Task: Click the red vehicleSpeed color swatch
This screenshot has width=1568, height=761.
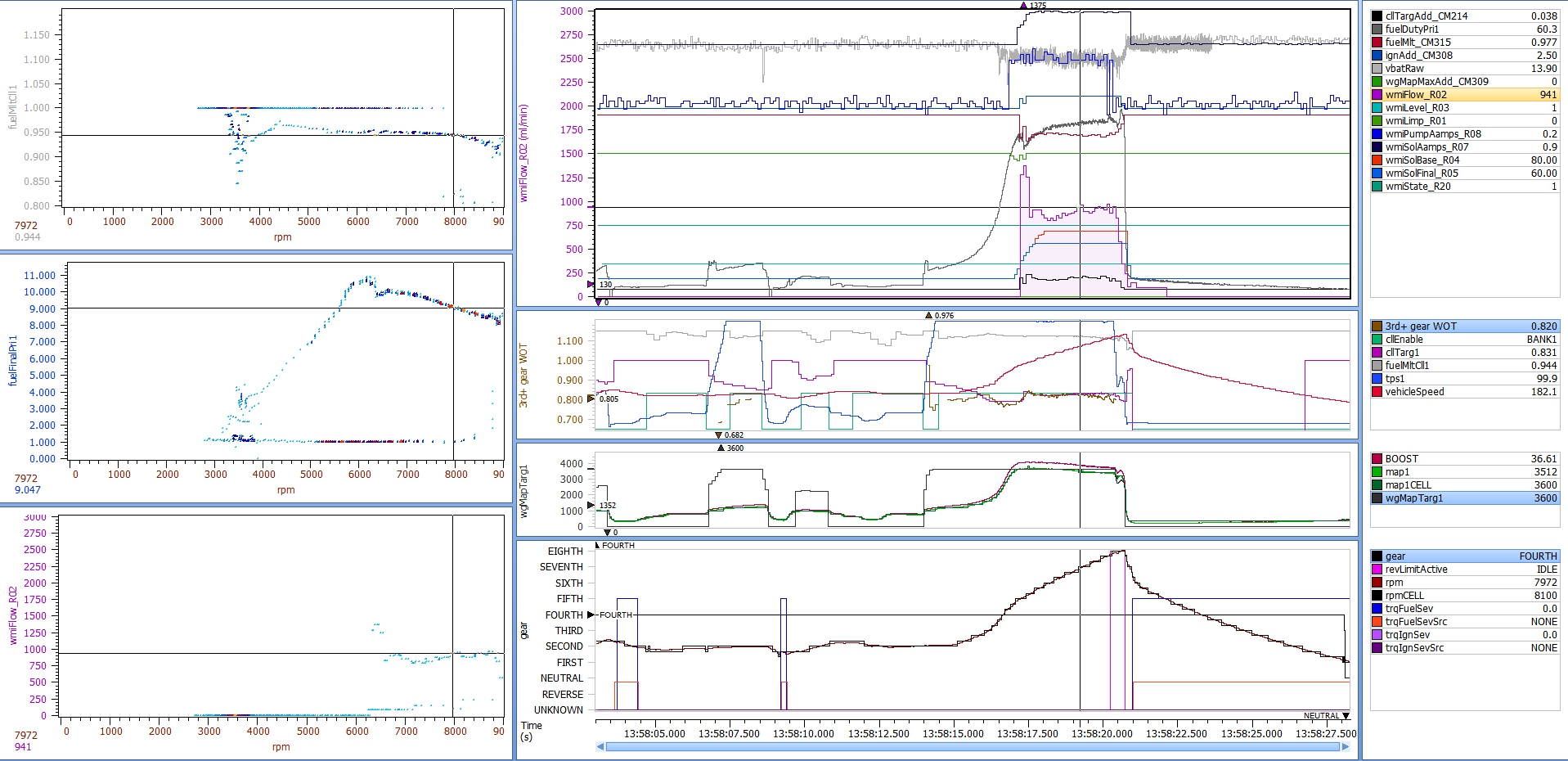Action: point(1377,392)
